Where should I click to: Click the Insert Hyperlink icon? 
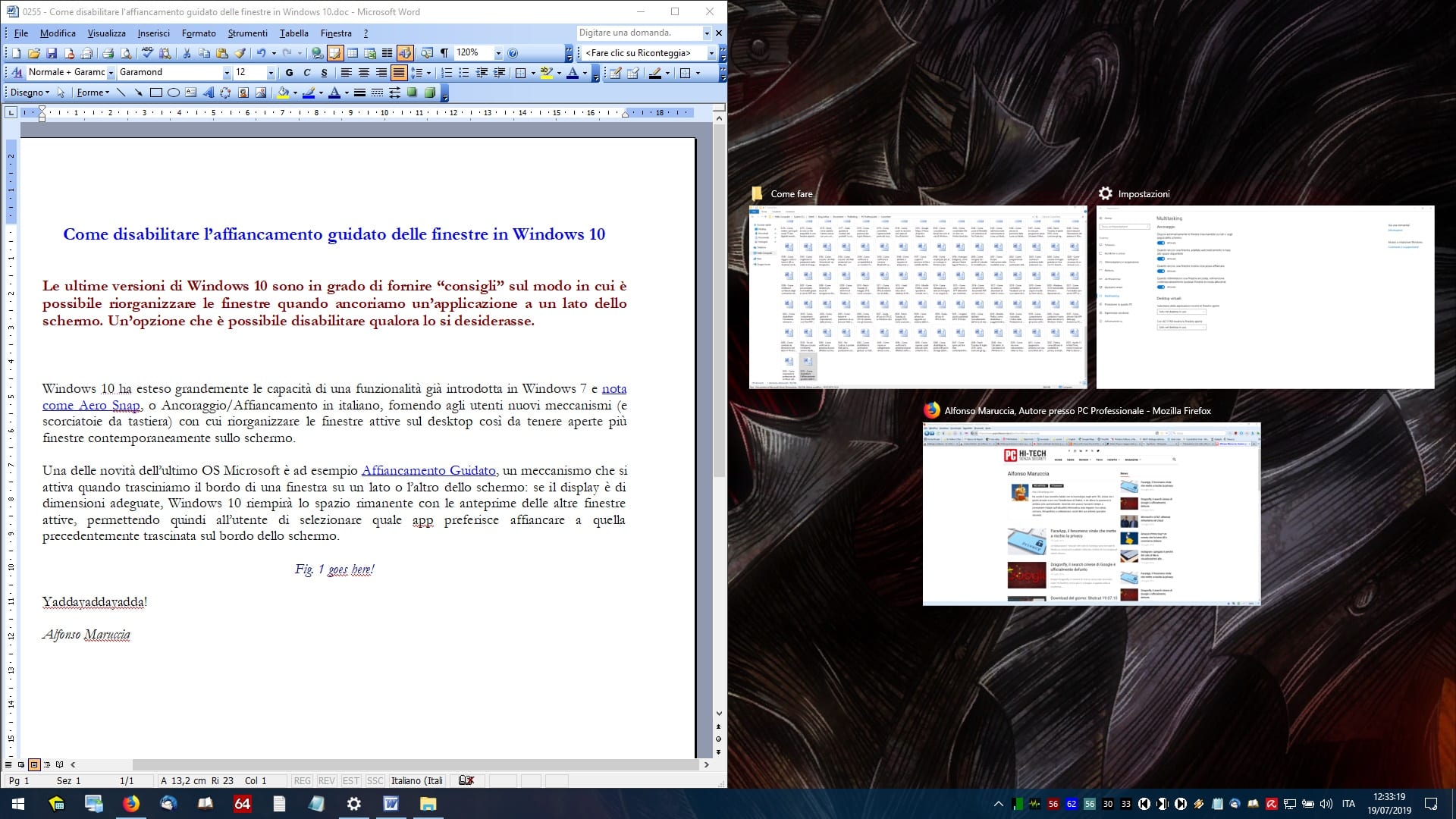[317, 53]
